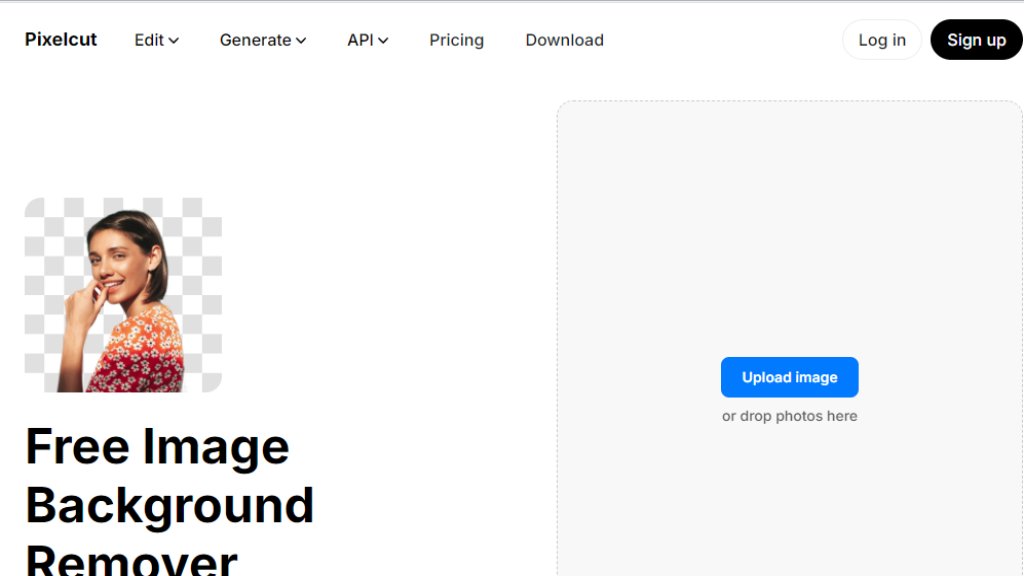Screen dimensions: 1024x576
Task: Click empty top area of upload drop zone
Action: (789, 180)
